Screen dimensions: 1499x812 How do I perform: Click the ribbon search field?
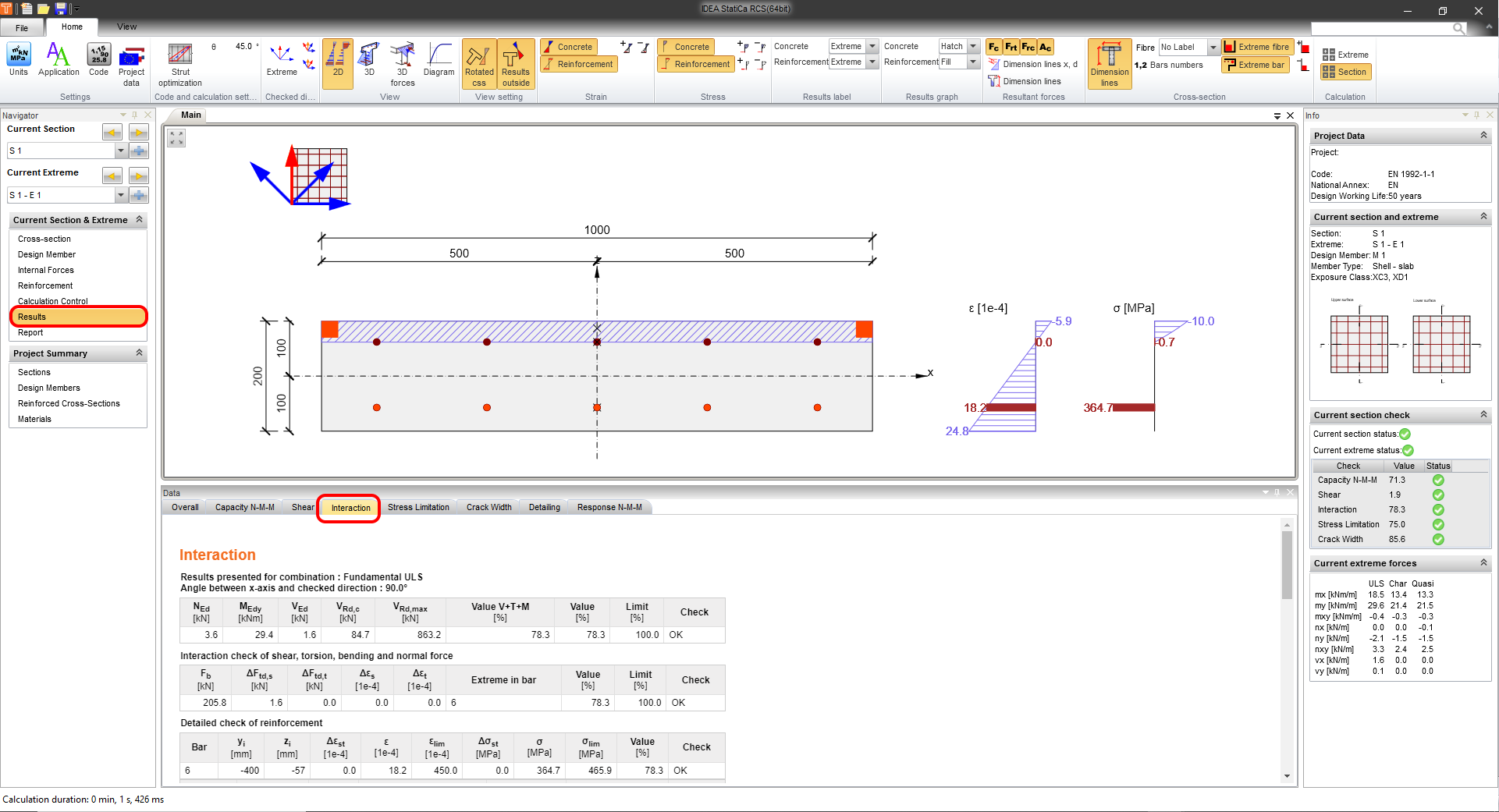(1381, 28)
